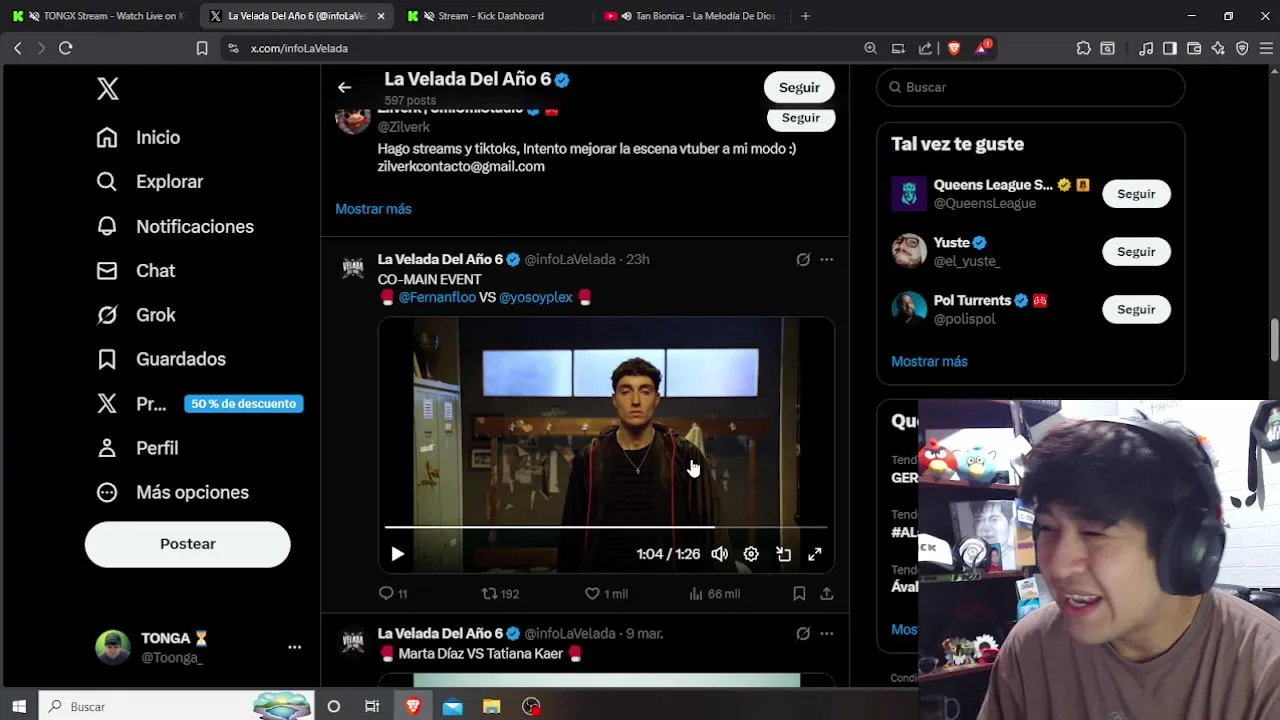Click Grok icon on Marta Díaz post

(x=803, y=634)
